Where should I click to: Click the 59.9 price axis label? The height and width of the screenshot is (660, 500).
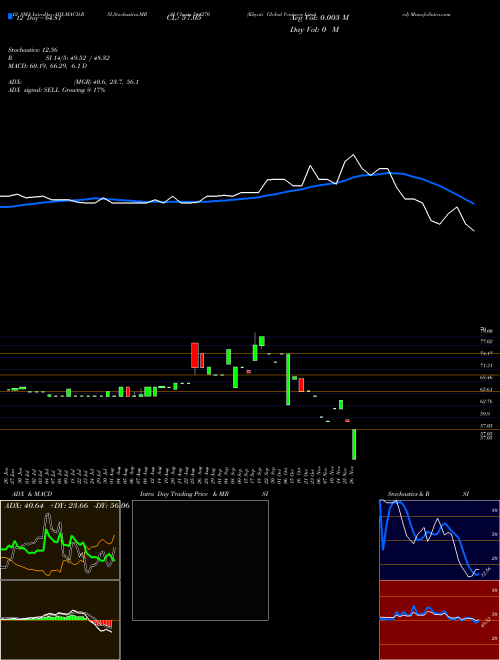point(486,414)
